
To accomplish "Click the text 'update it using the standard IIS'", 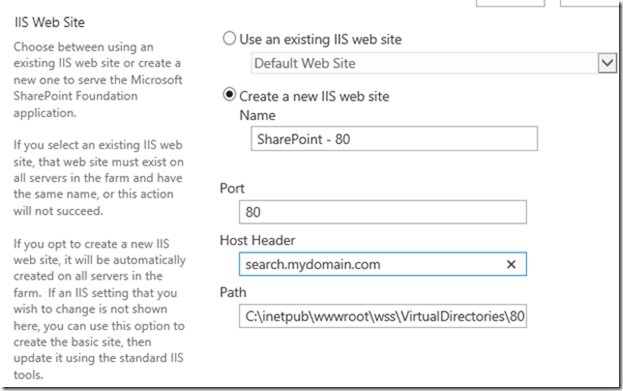I will [x=99, y=358].
